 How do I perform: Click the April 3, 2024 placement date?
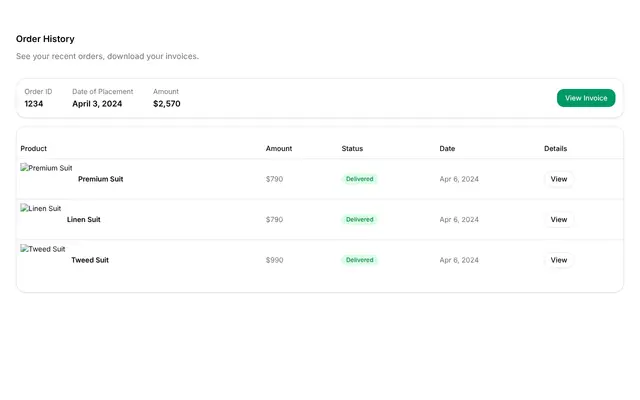[97, 104]
